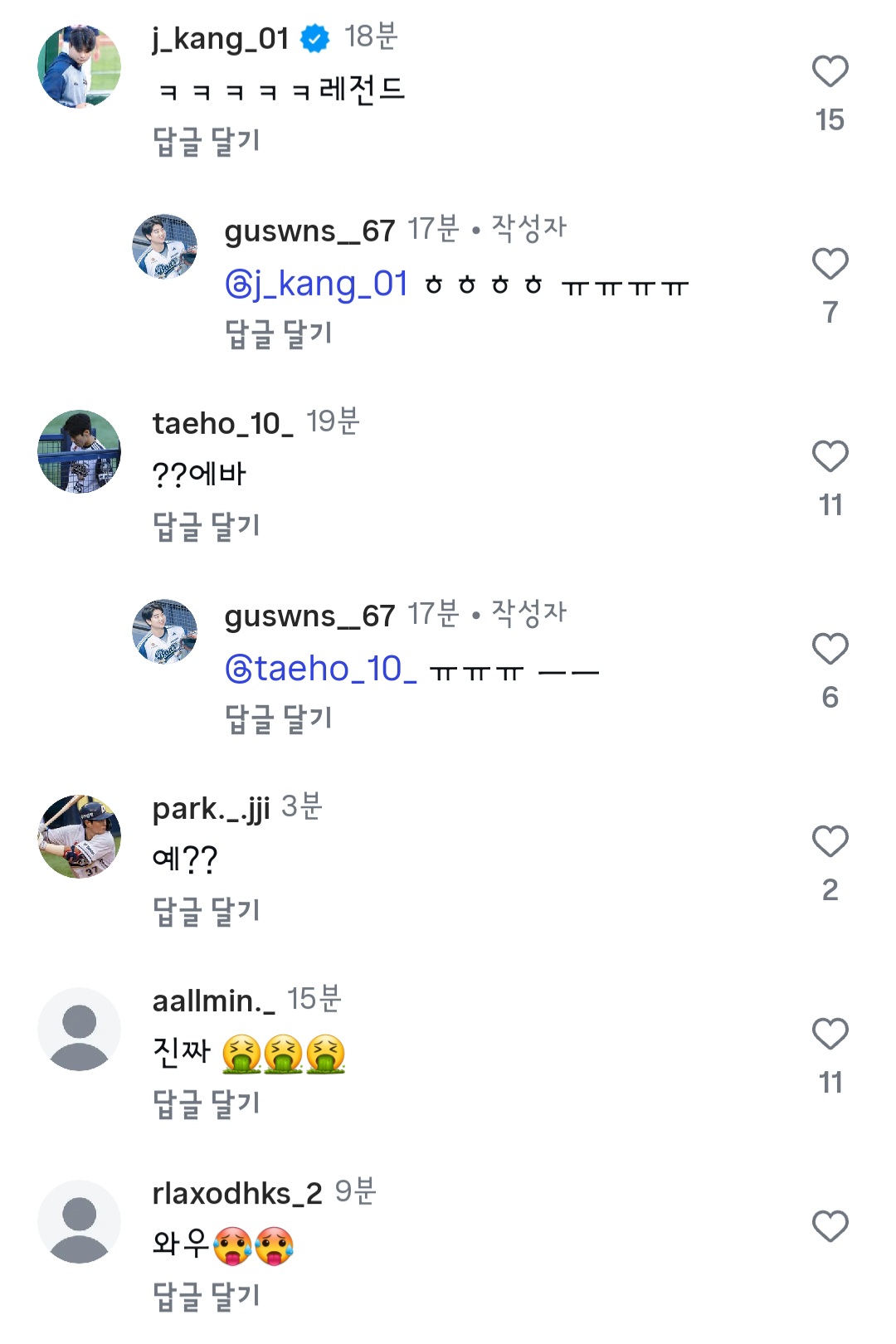The image size is (896, 1344).
Task: Open j_kang_01's verified badge
Action: coord(314,38)
